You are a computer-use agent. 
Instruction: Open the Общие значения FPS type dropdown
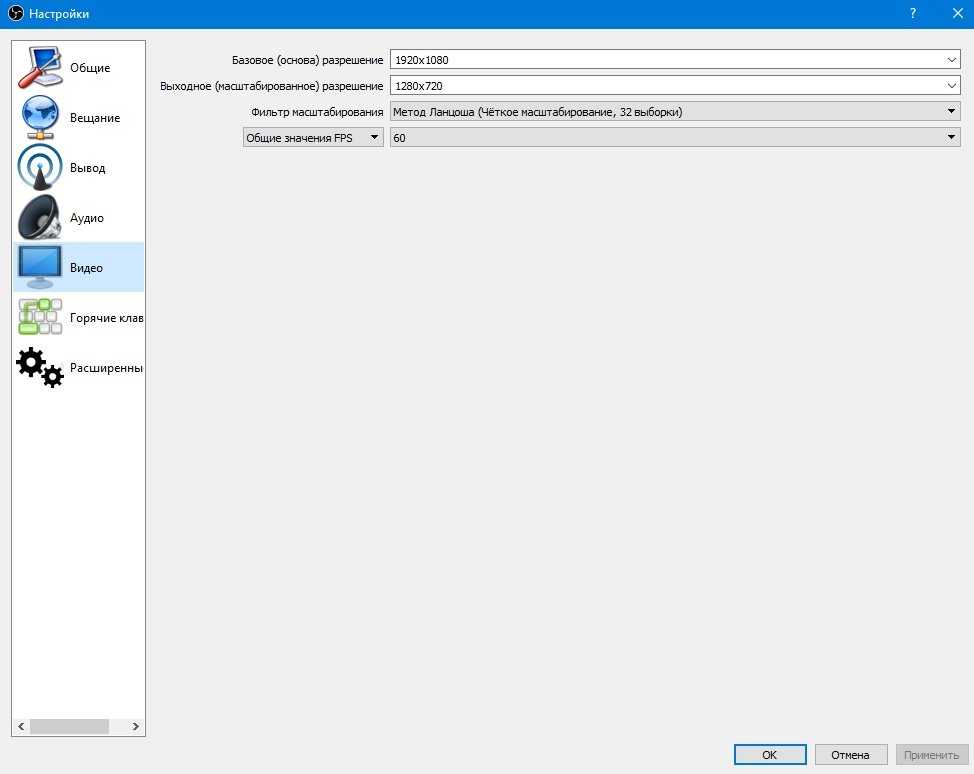point(313,137)
